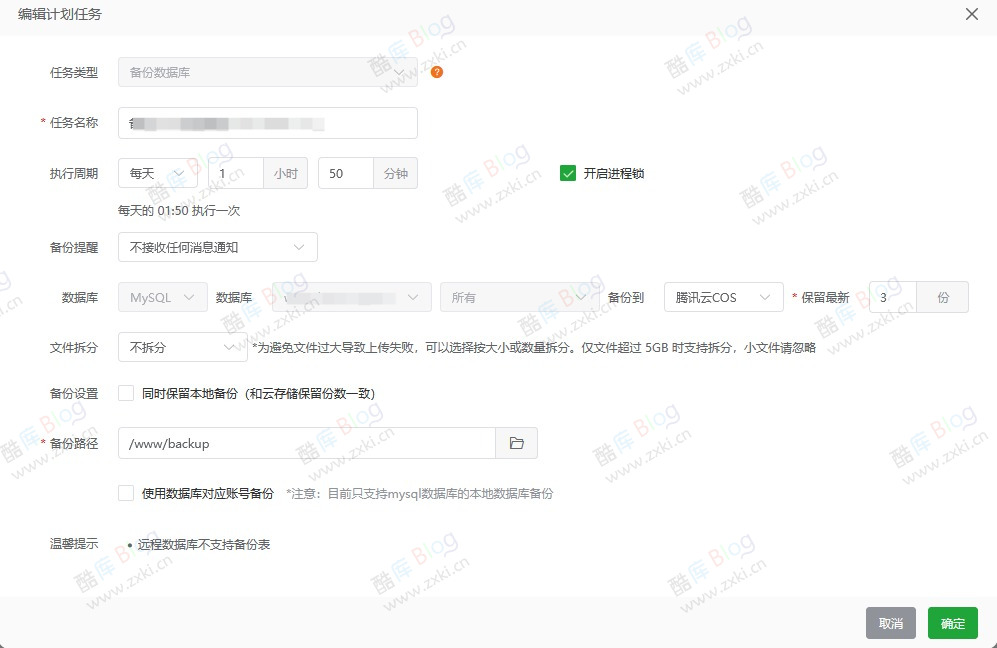
Task: Click the /www/backup path field
Action: coord(300,443)
